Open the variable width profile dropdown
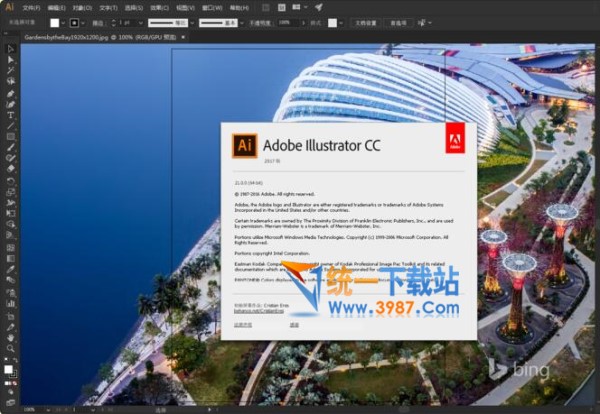 192,23
